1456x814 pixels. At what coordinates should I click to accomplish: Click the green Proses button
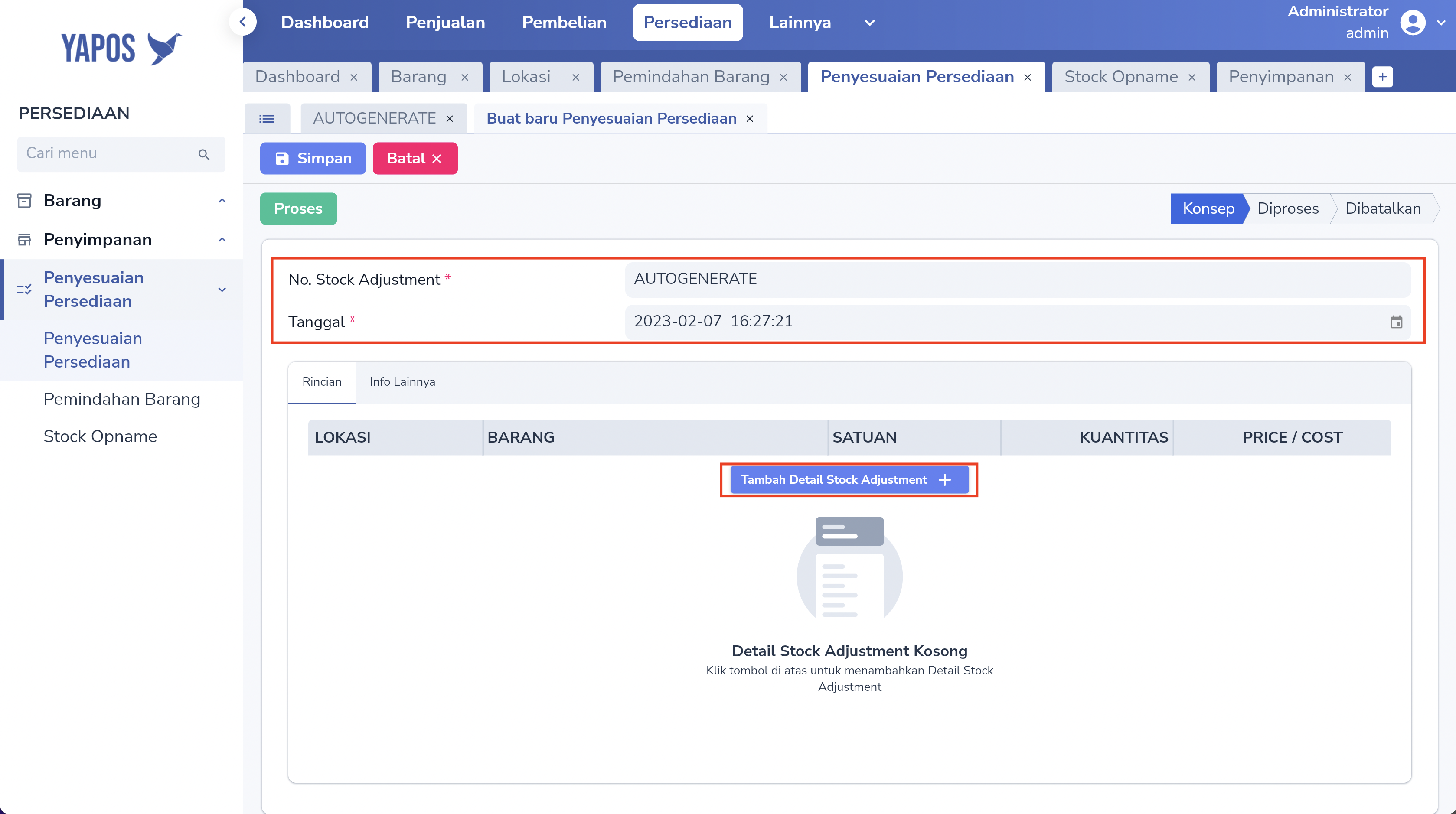[x=298, y=209]
